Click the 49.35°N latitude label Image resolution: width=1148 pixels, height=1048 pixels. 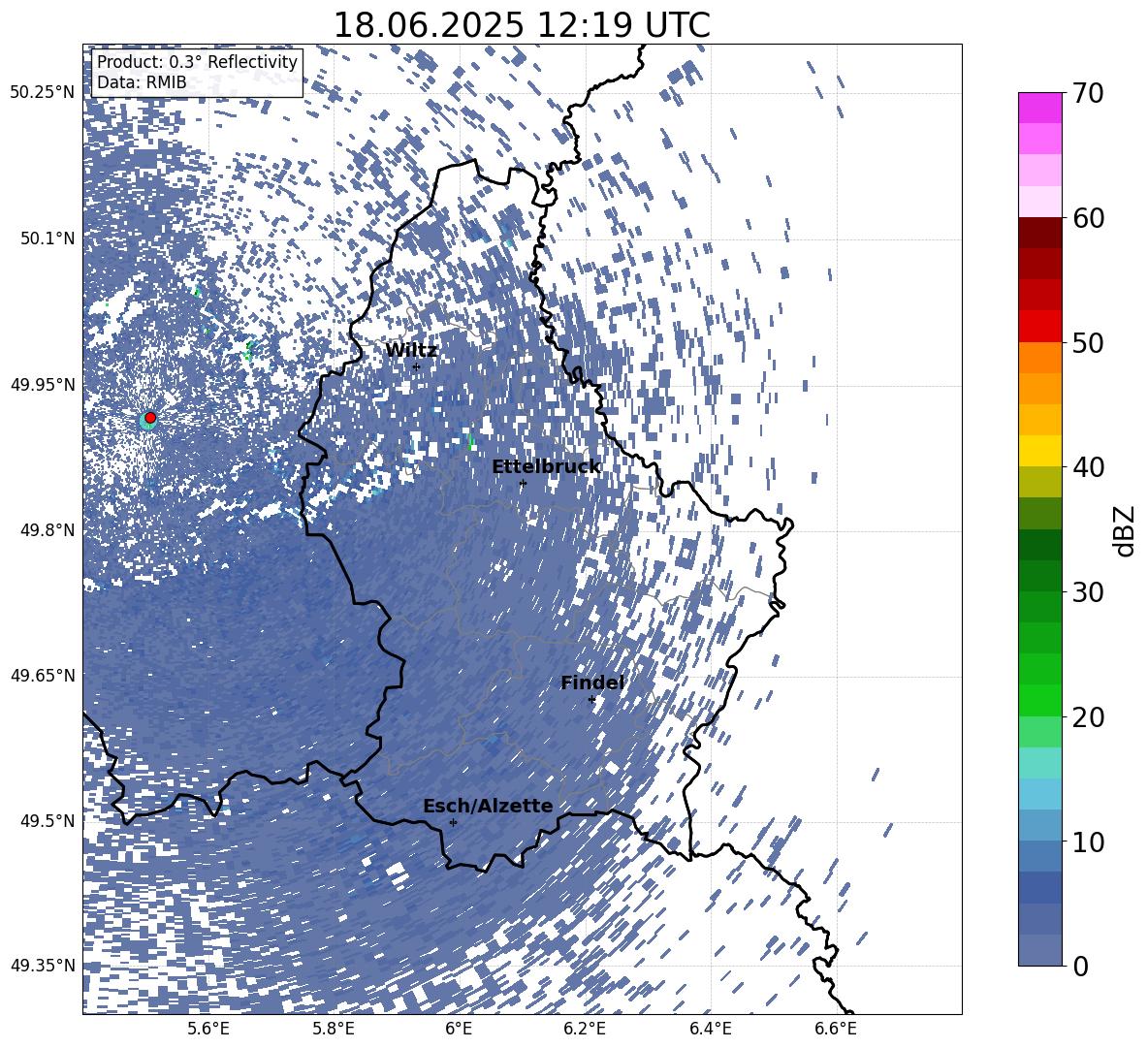coord(43,966)
